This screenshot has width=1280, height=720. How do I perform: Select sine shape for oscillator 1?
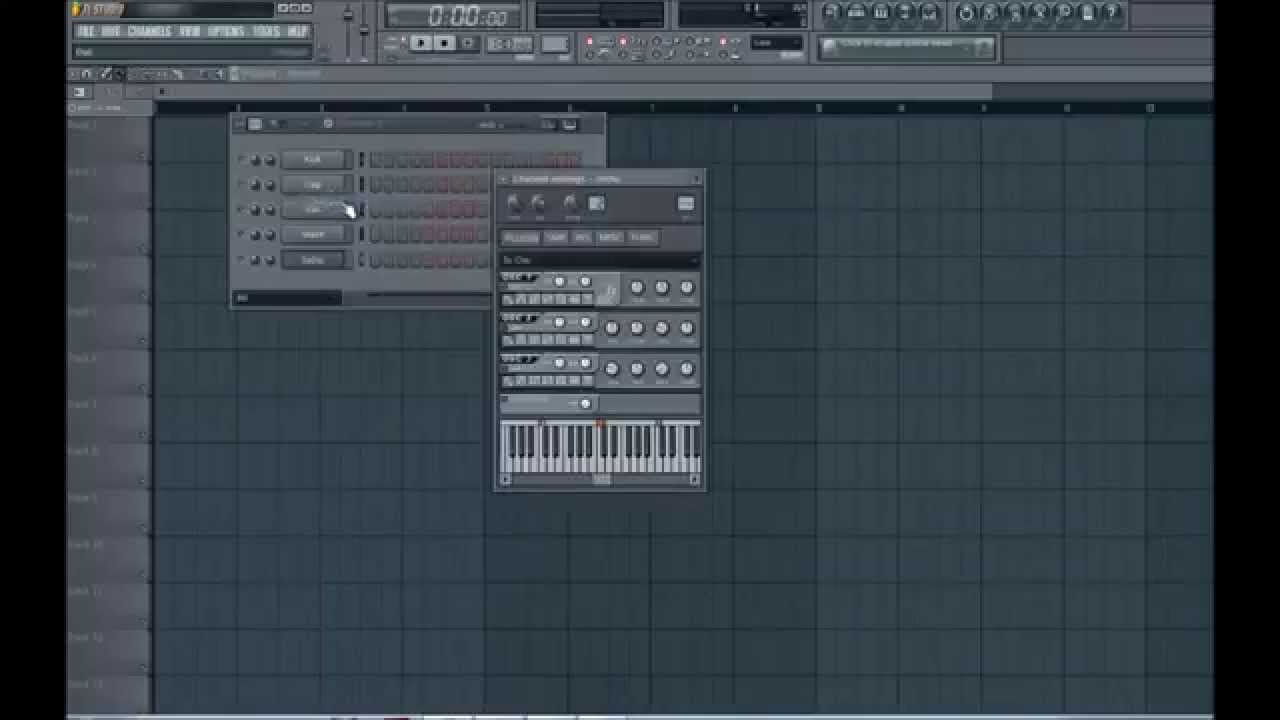tap(509, 300)
